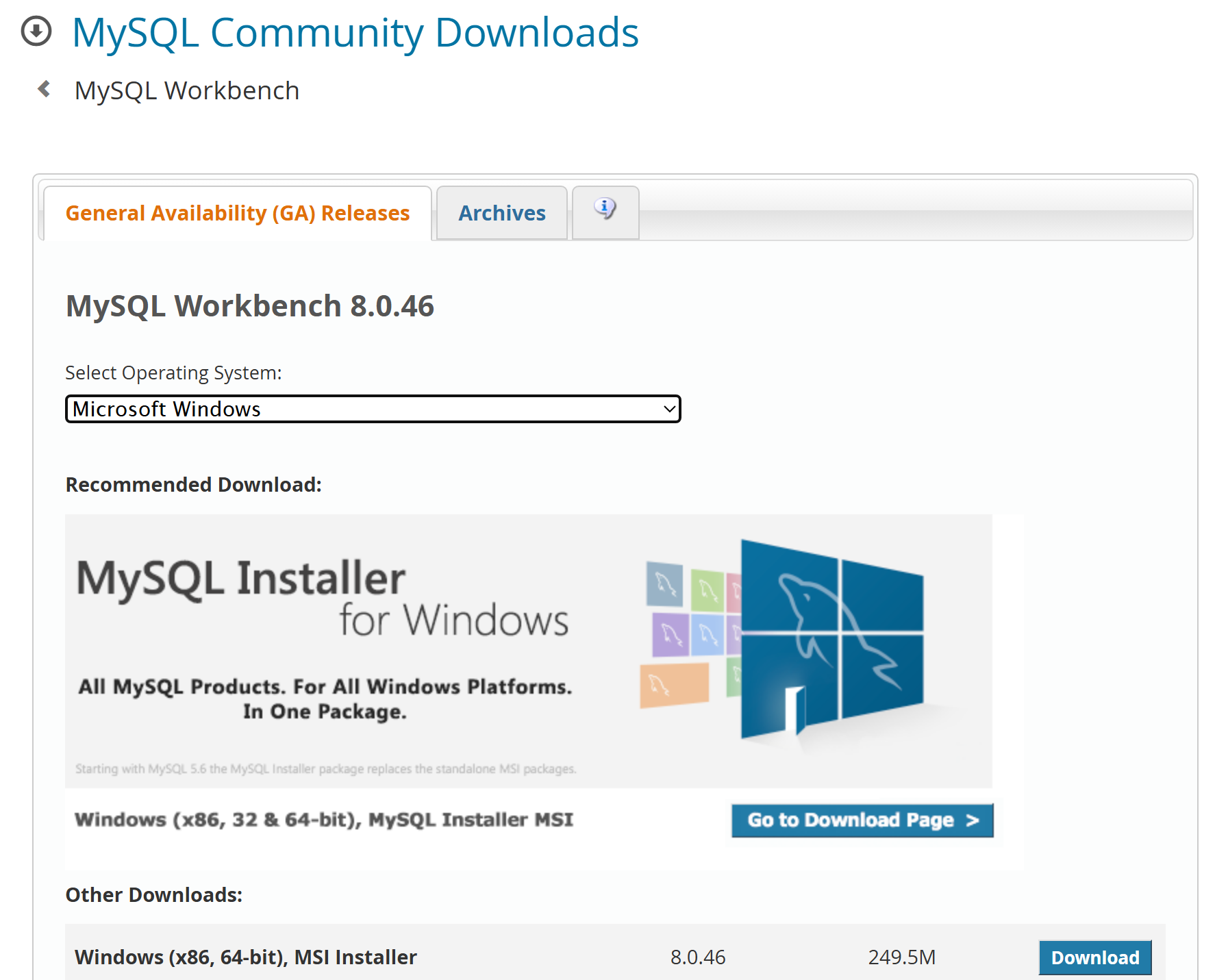The image size is (1215, 980).
Task: Click the 8.0.46 version cell
Action: tap(698, 957)
